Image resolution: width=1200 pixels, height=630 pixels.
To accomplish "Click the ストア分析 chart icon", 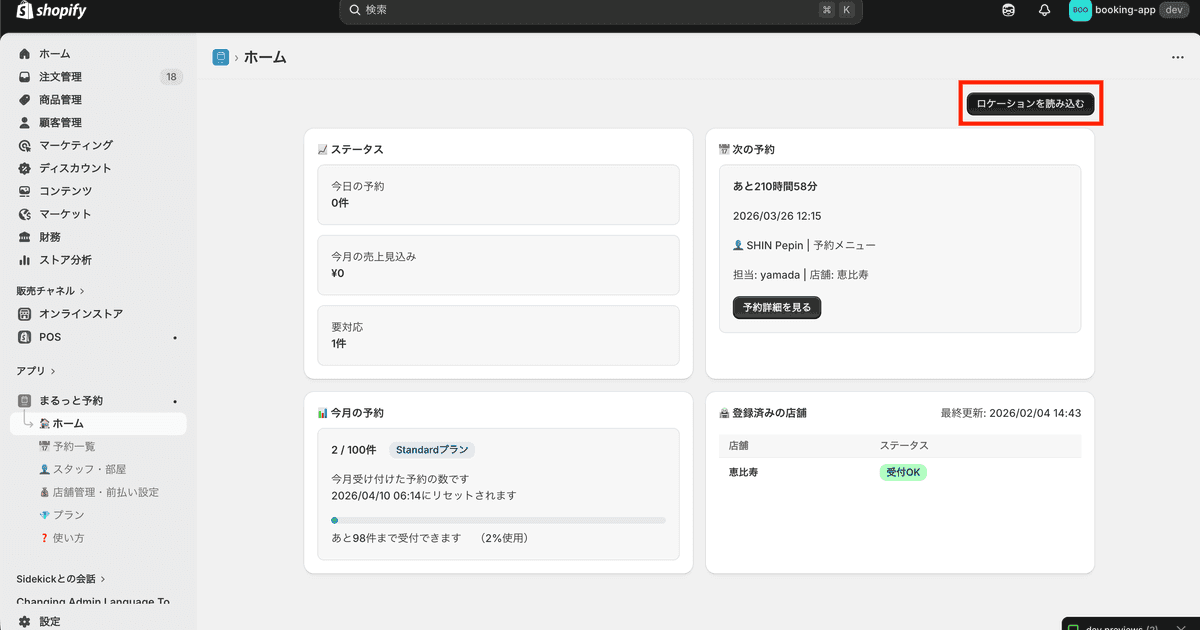I will [x=25, y=260].
